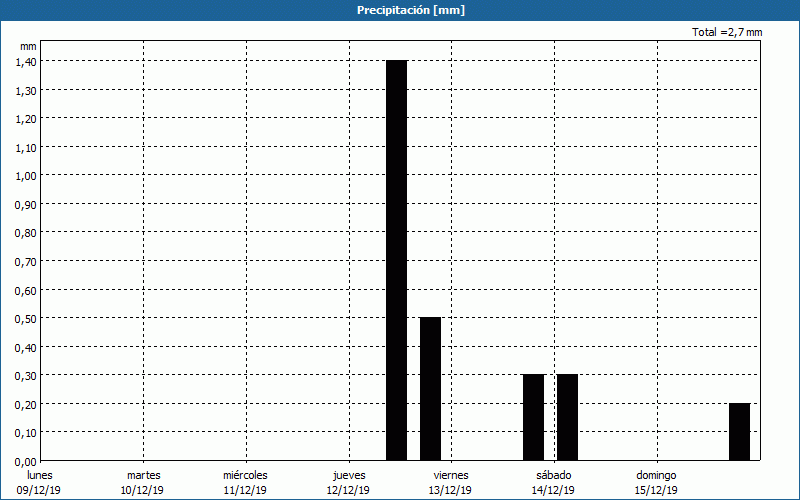Image resolution: width=800 pixels, height=500 pixels.
Task: Click the Total =2,7 mm label
Action: [727, 32]
